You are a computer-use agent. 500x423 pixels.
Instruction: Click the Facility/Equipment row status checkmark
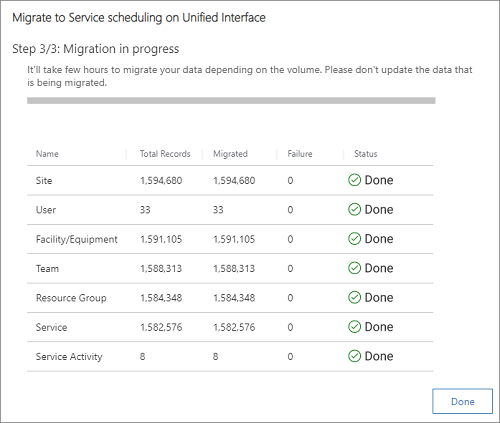(354, 239)
